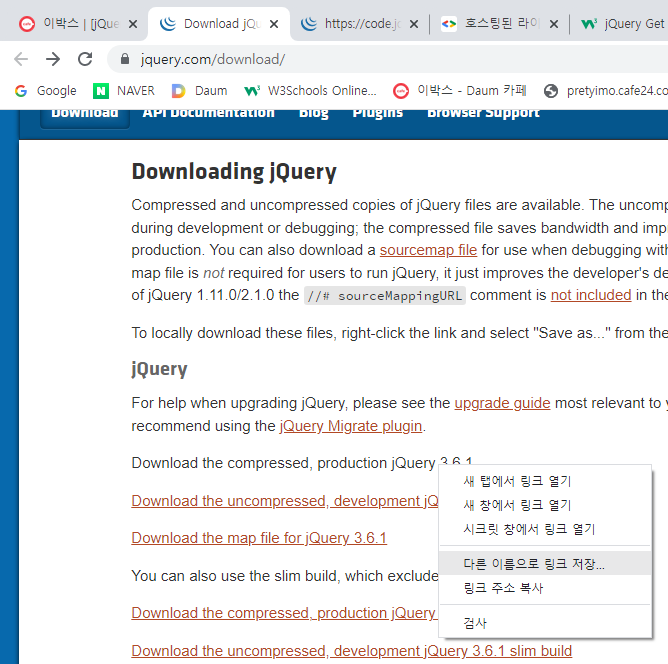The height and width of the screenshot is (664, 668).
Task: Click the padlock site security icon
Action: coord(124,59)
